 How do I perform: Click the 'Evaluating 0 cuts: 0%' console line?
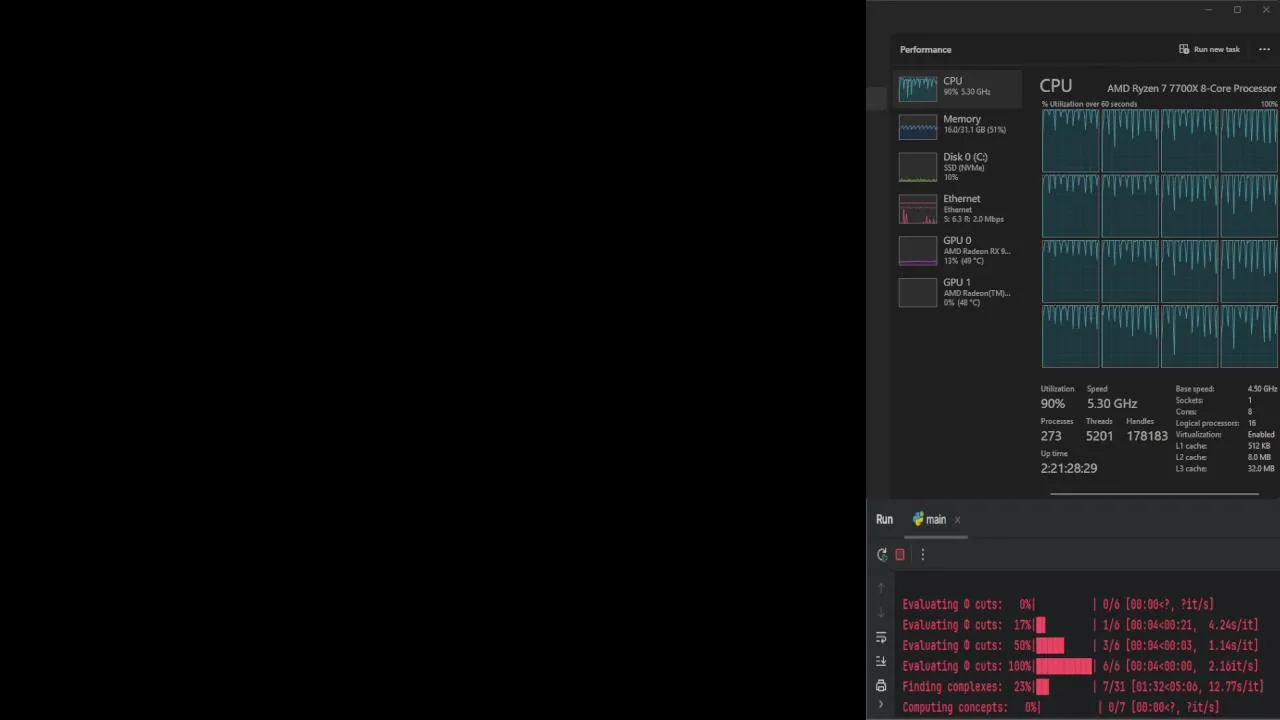[1058, 604]
